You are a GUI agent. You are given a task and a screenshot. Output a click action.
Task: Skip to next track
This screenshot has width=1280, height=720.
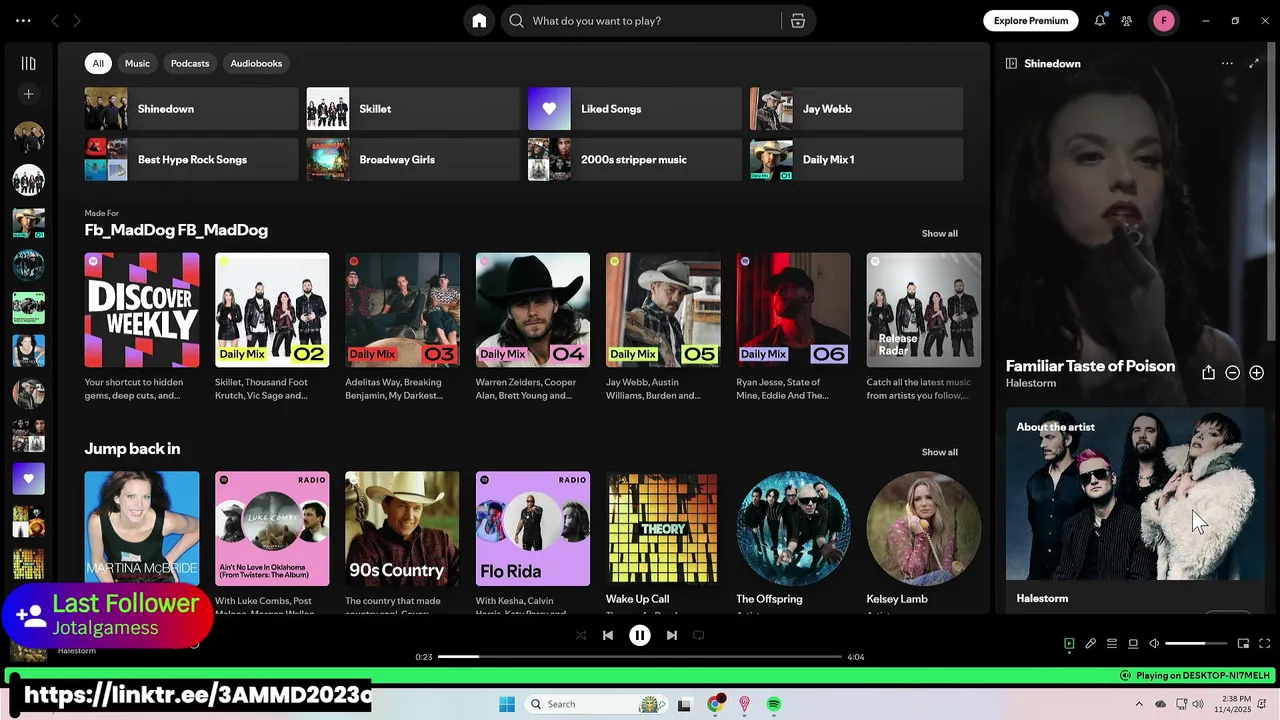click(672, 635)
